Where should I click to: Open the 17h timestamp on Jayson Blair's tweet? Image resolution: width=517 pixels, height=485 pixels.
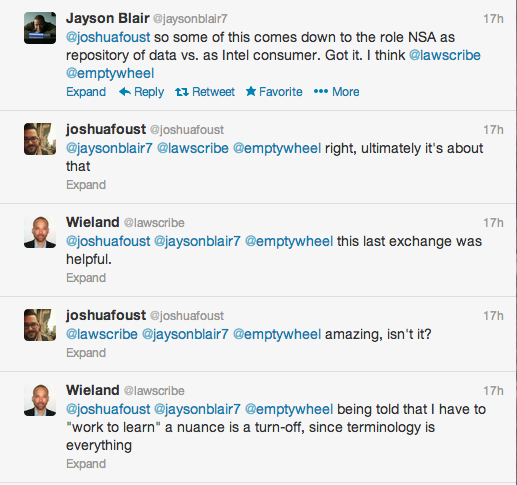tap(493, 19)
